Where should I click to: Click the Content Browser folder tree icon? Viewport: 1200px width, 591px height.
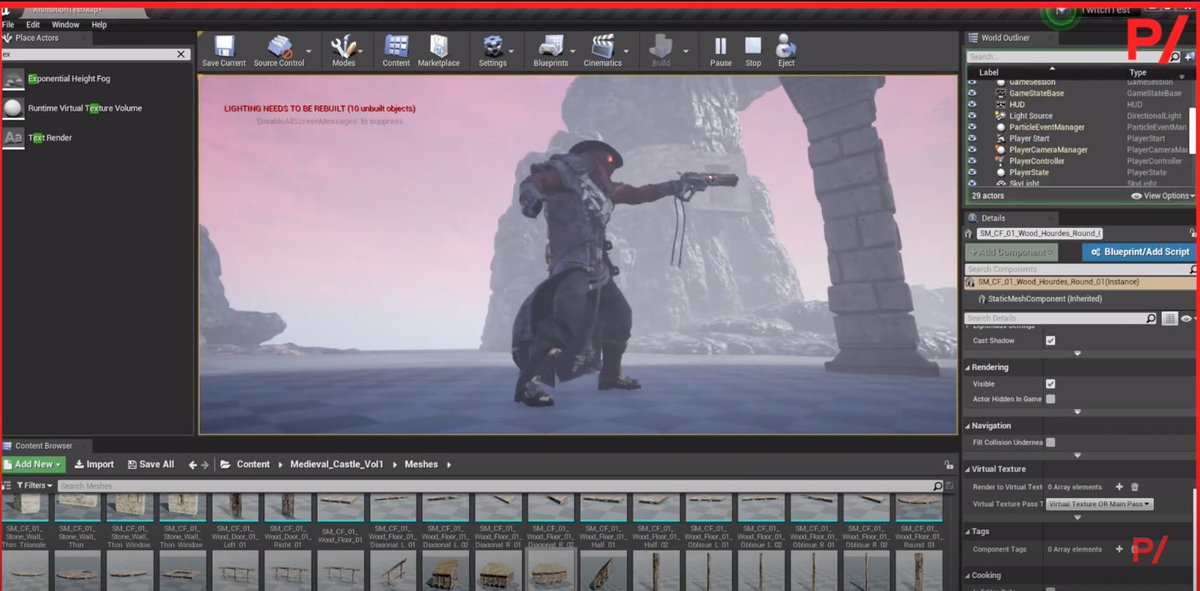point(227,464)
